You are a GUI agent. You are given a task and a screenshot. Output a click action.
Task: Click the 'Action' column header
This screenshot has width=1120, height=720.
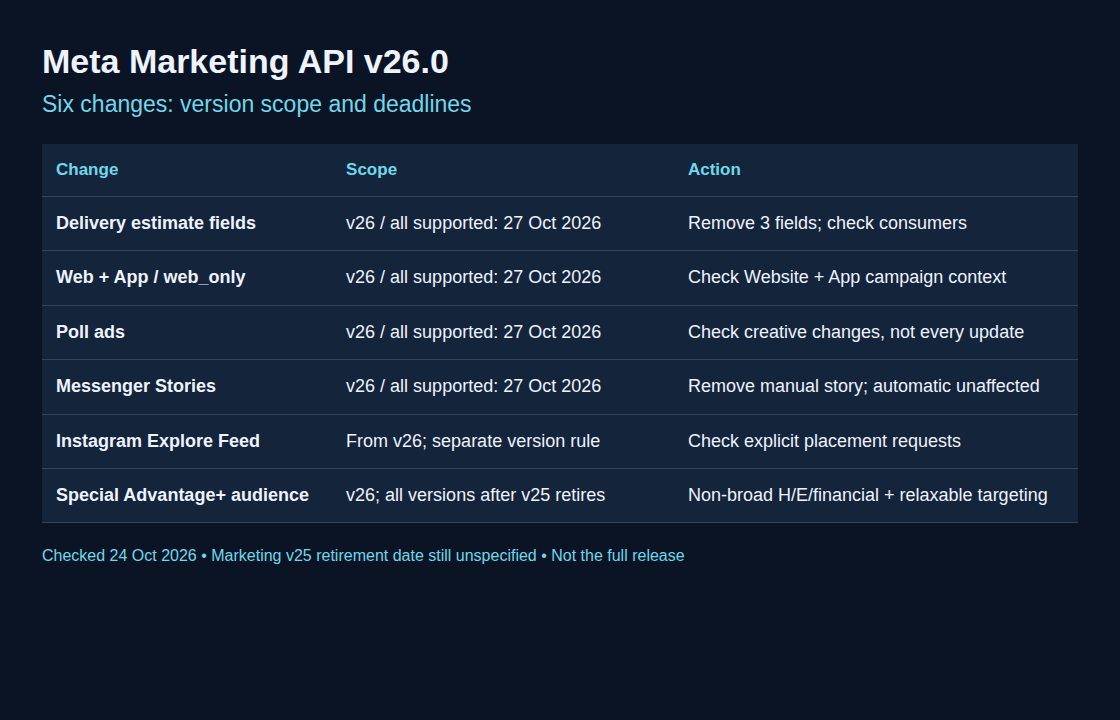(714, 169)
